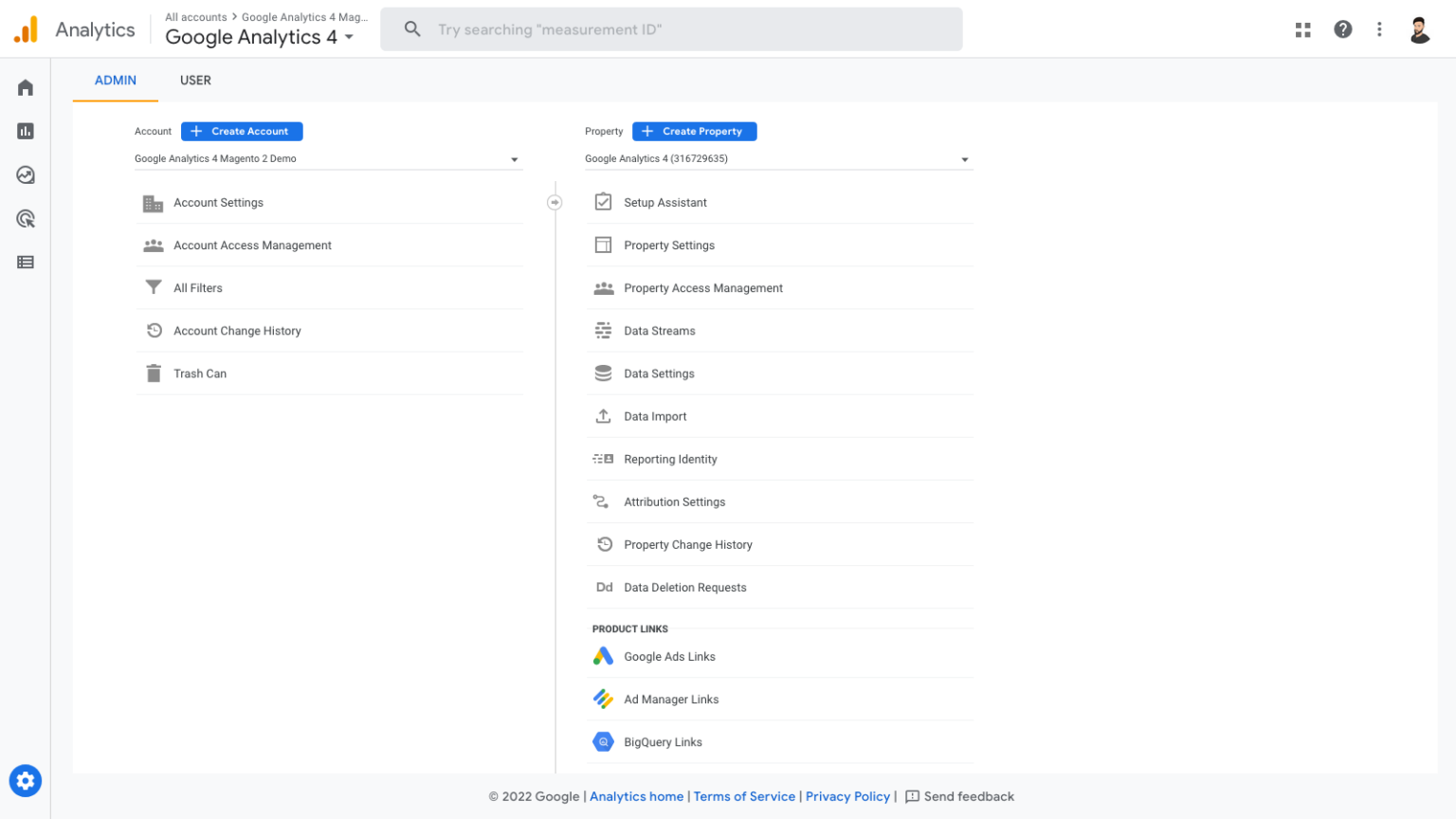1456x819 pixels.
Task: Click the Google Ads Links icon
Action: click(603, 656)
